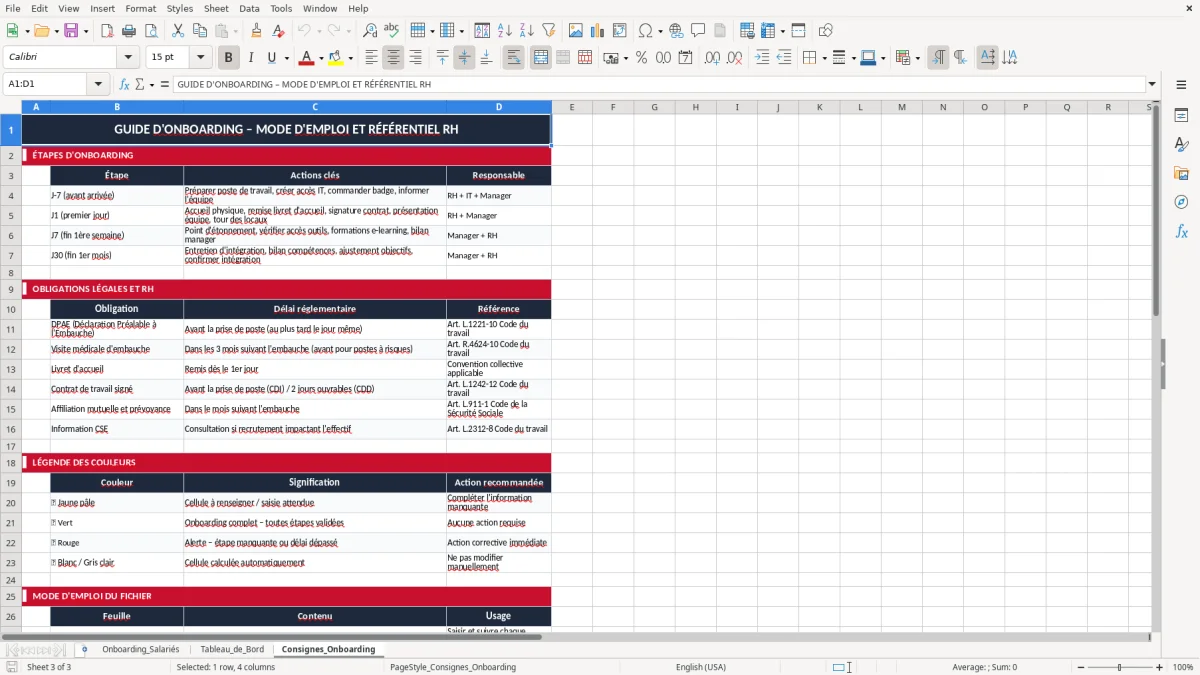Run the Spelling check icon
1200x675 pixels.
[x=392, y=31]
